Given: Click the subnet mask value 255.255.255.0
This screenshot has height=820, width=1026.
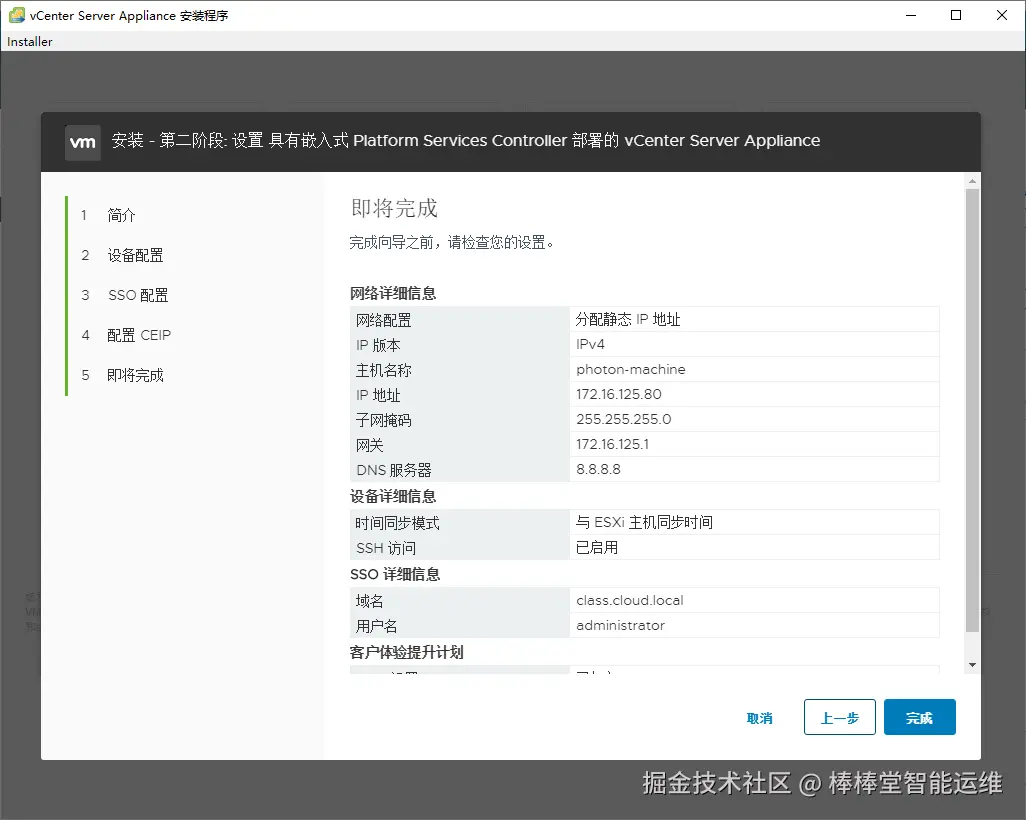Looking at the screenshot, I should pyautogui.click(x=624, y=419).
